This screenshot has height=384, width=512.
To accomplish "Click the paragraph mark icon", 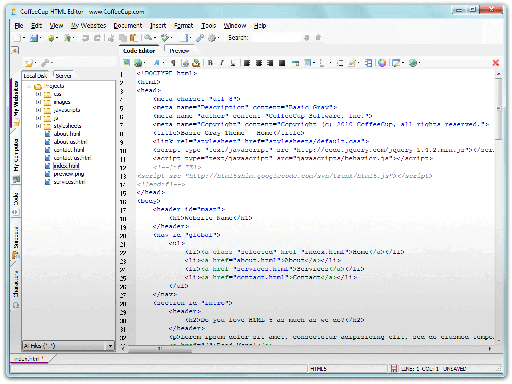I will [173, 63].
